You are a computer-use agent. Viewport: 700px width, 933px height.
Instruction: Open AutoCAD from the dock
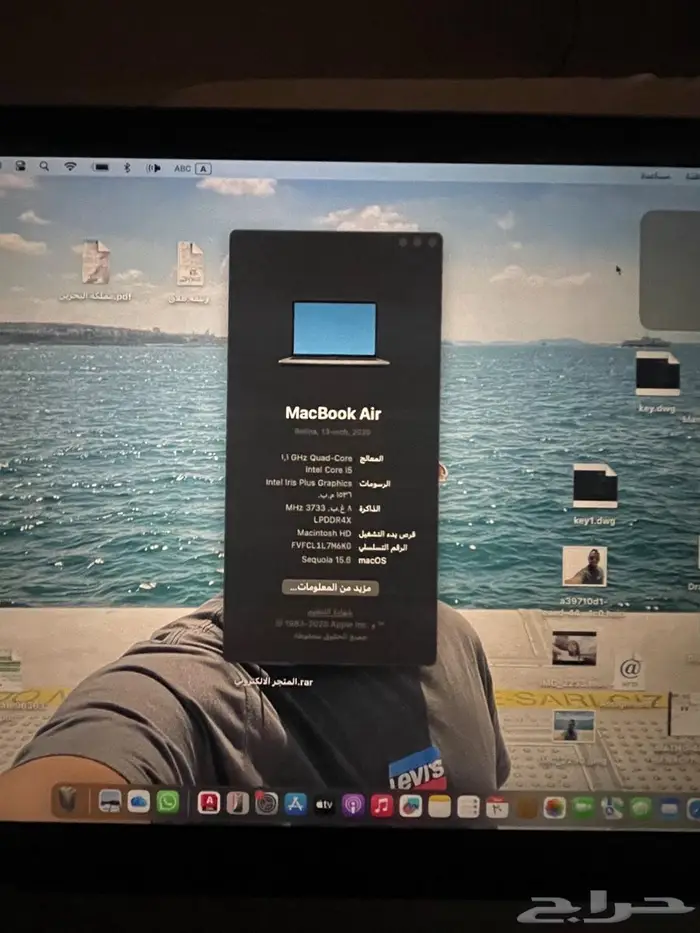pos(208,802)
